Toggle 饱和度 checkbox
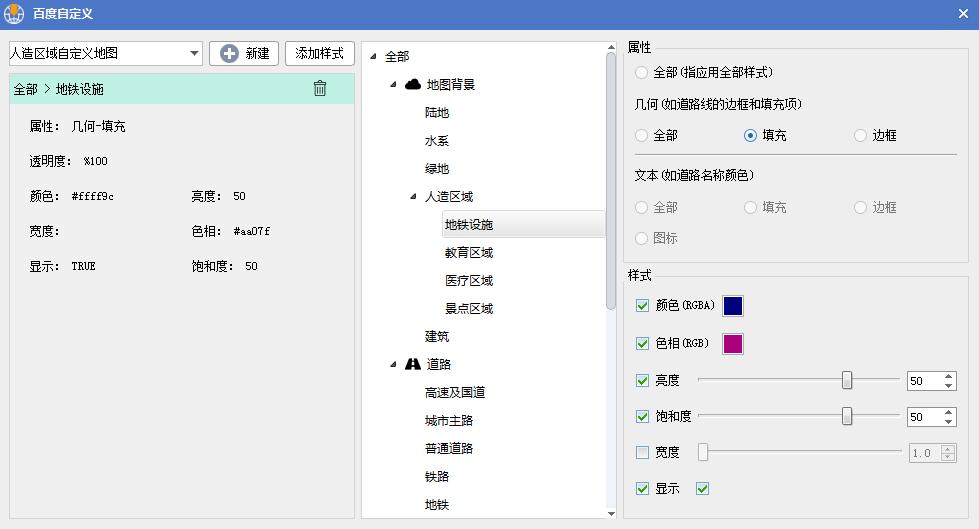The width and height of the screenshot is (979, 529). point(642,417)
